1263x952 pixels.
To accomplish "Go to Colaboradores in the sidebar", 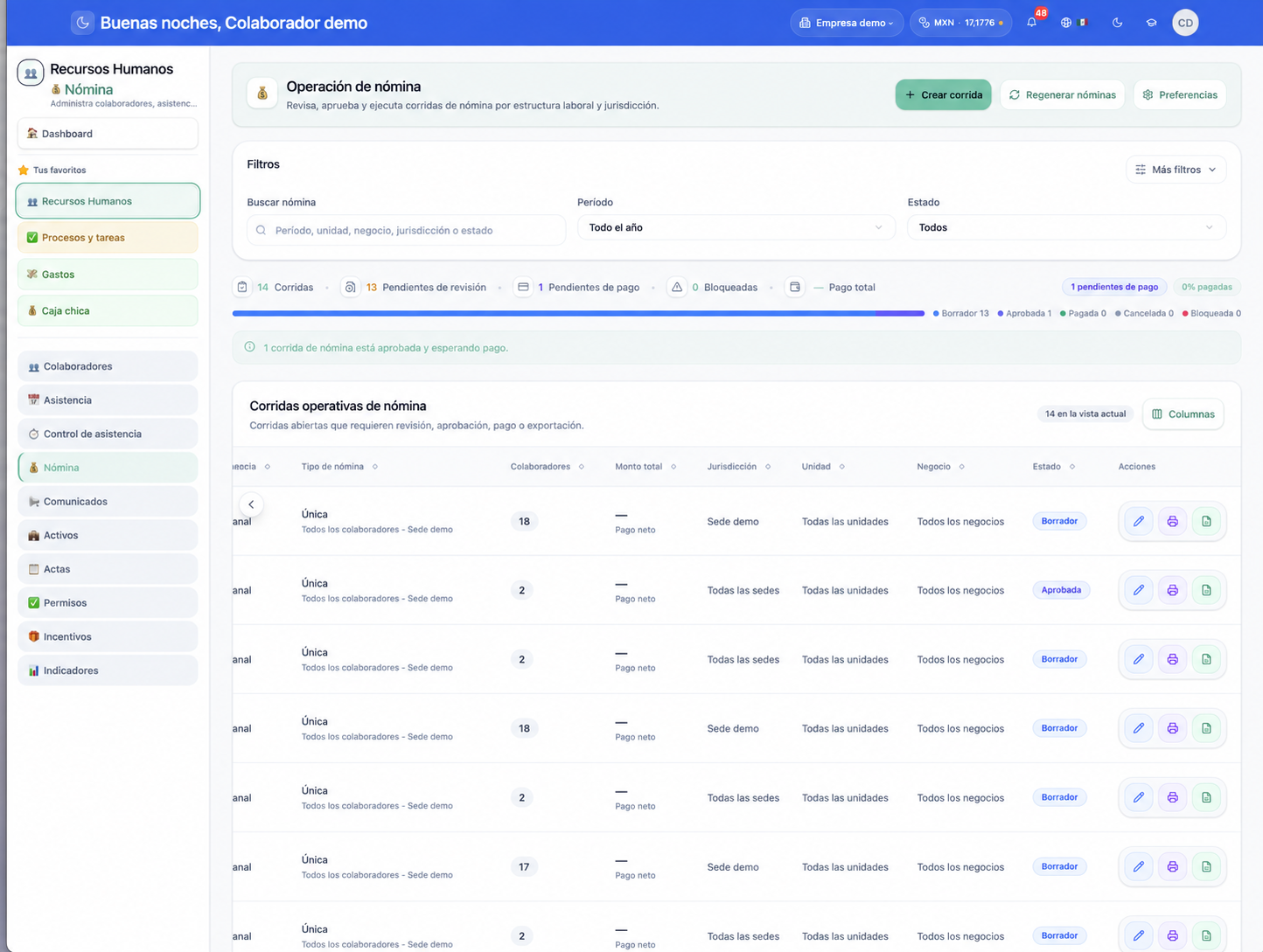I will coord(108,366).
